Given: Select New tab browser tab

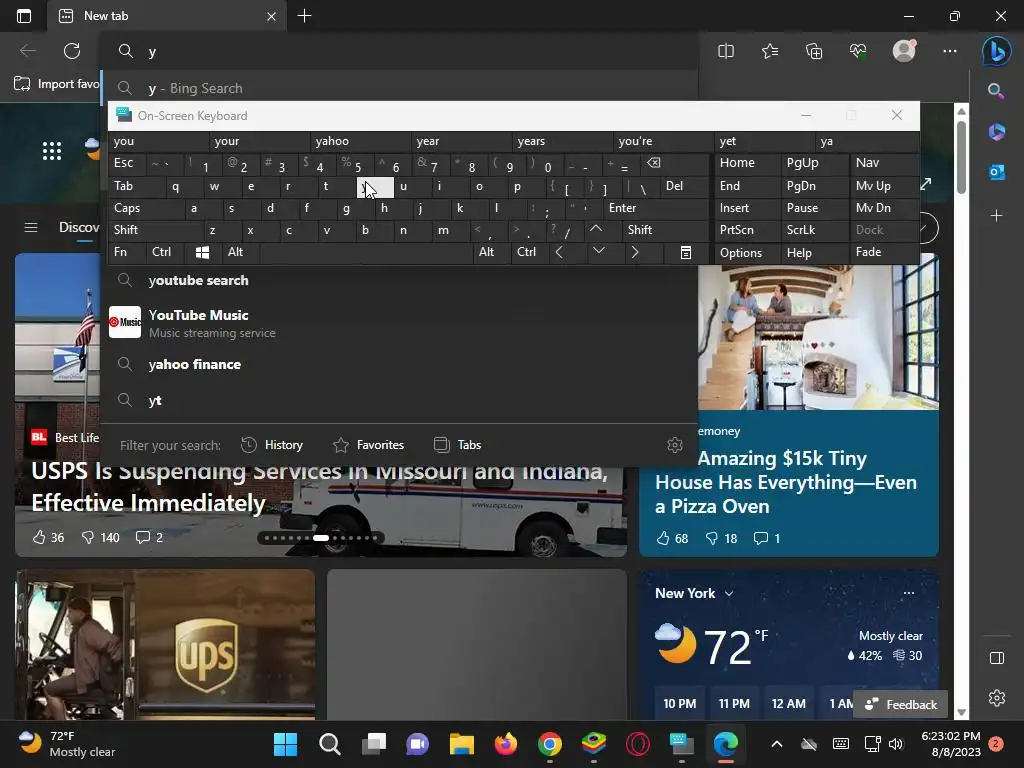Looking at the screenshot, I should point(167,16).
